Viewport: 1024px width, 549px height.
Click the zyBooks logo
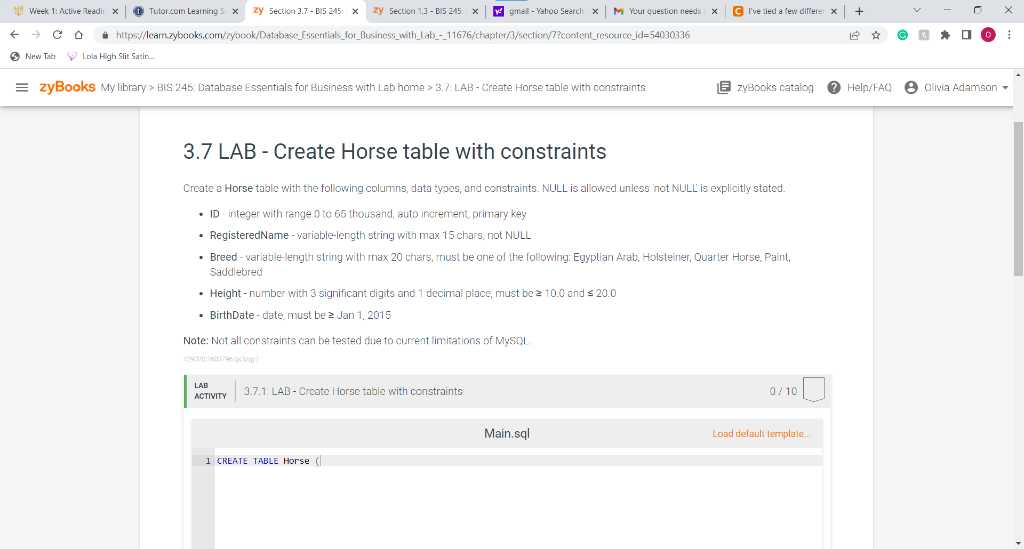pos(67,87)
